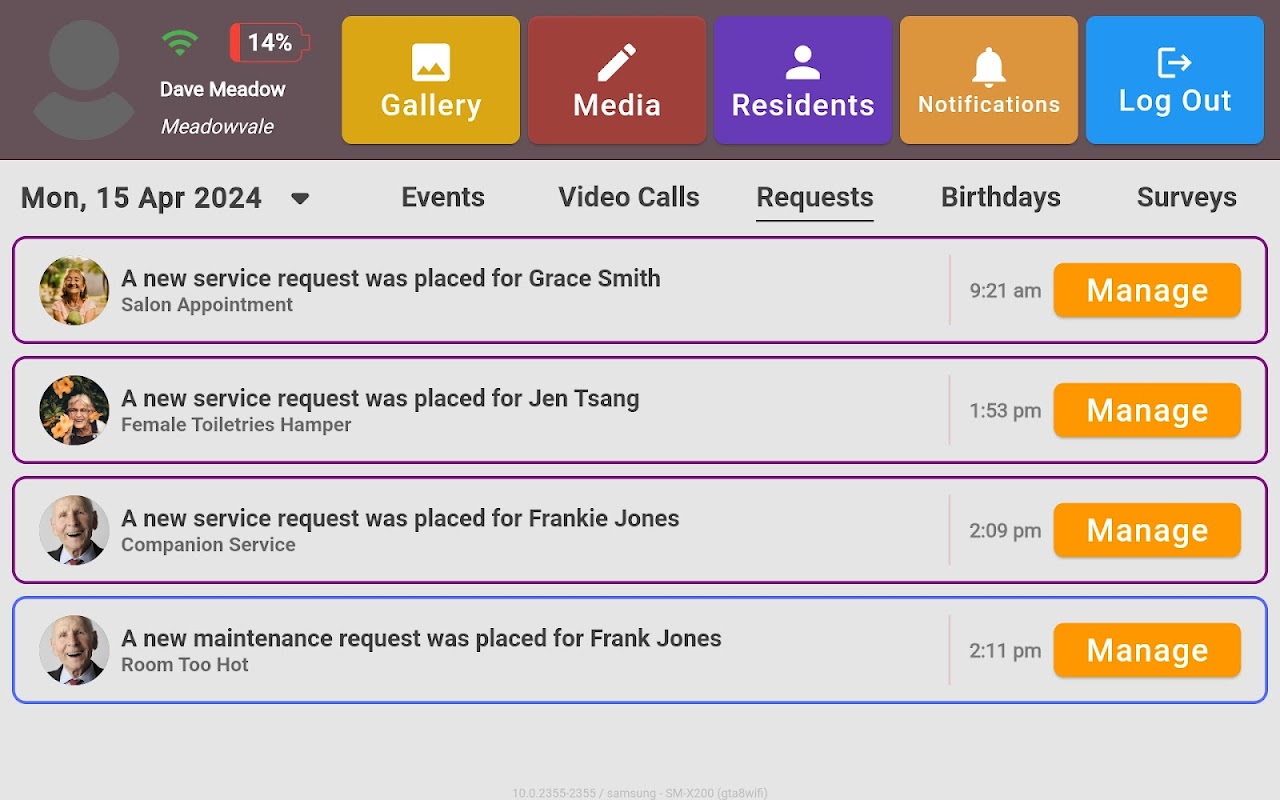Tap the red battery indicator icon
The width and height of the screenshot is (1280, 800).
(269, 43)
